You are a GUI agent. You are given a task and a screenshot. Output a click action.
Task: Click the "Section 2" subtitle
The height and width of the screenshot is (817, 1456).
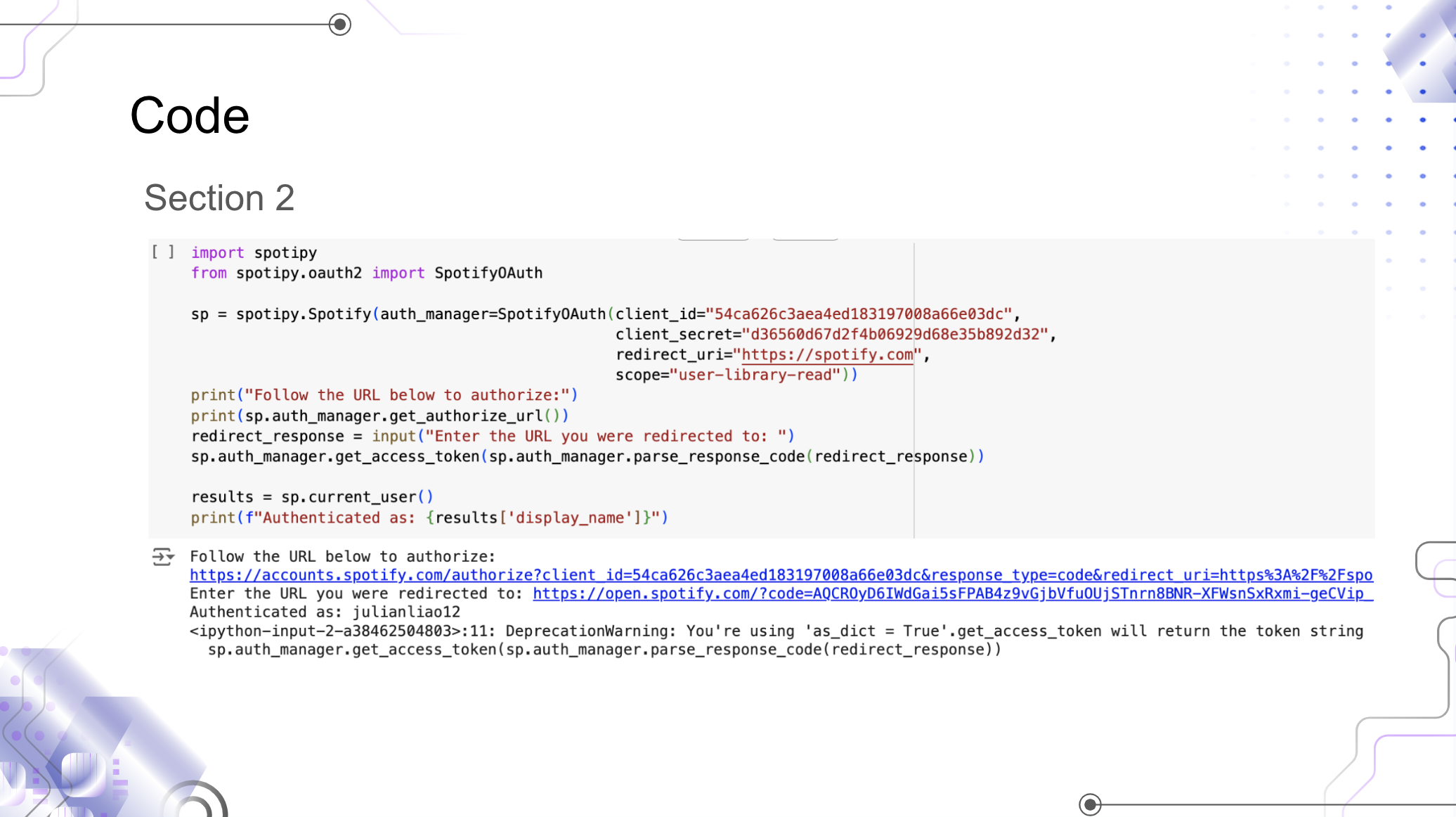pos(219,198)
